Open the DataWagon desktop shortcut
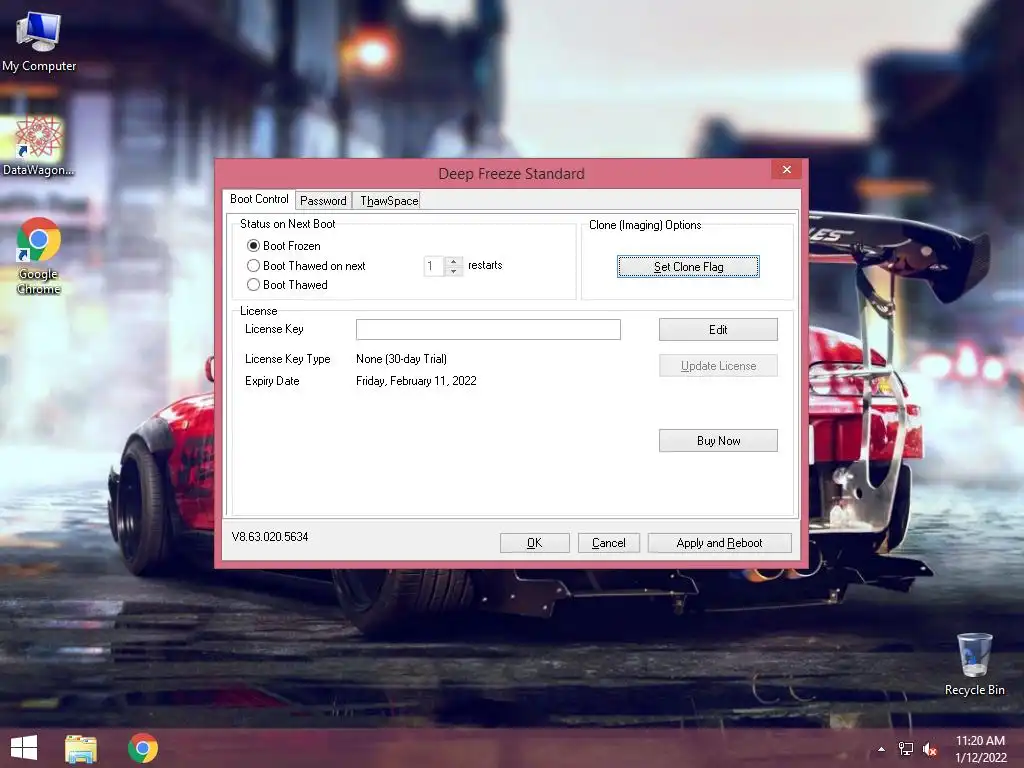1024x768 pixels. pos(38,146)
